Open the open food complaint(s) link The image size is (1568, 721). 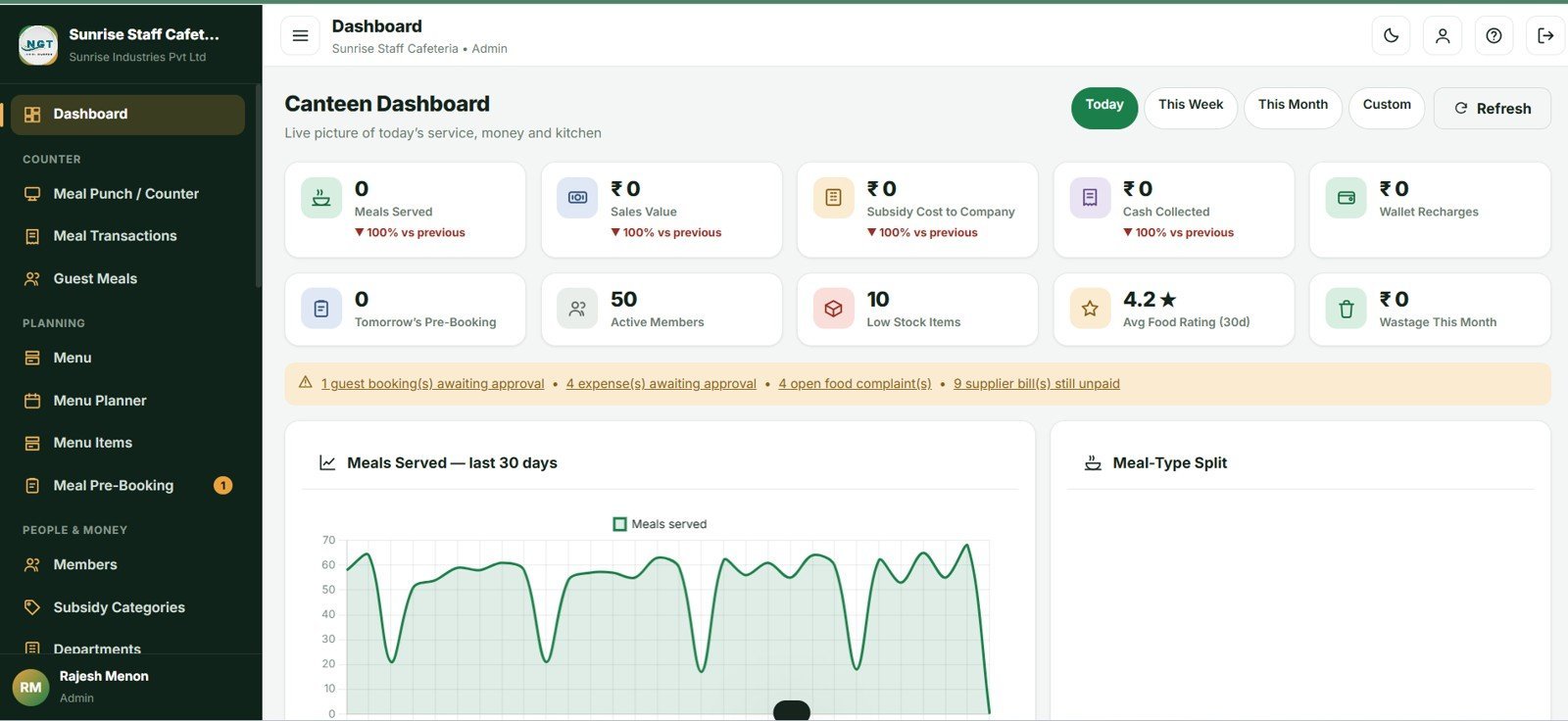click(x=855, y=384)
